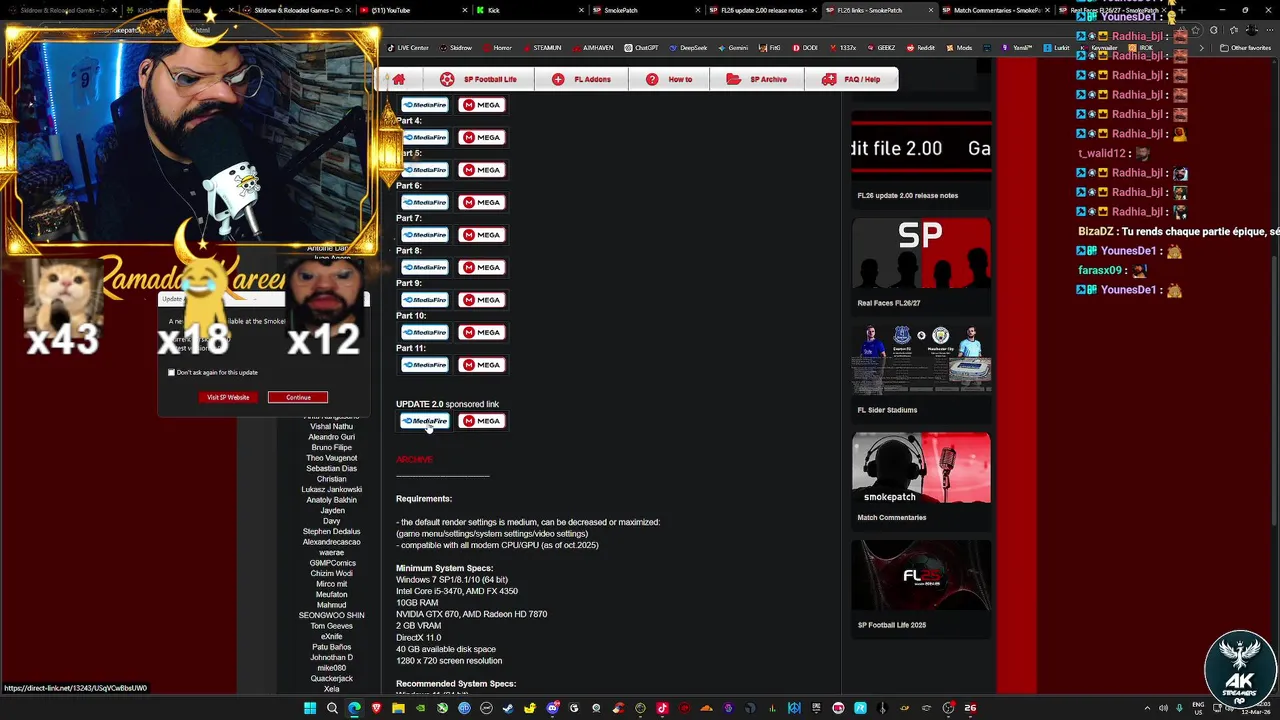
Task: Open the red ARCHIVE link
Action: pyautogui.click(x=414, y=459)
